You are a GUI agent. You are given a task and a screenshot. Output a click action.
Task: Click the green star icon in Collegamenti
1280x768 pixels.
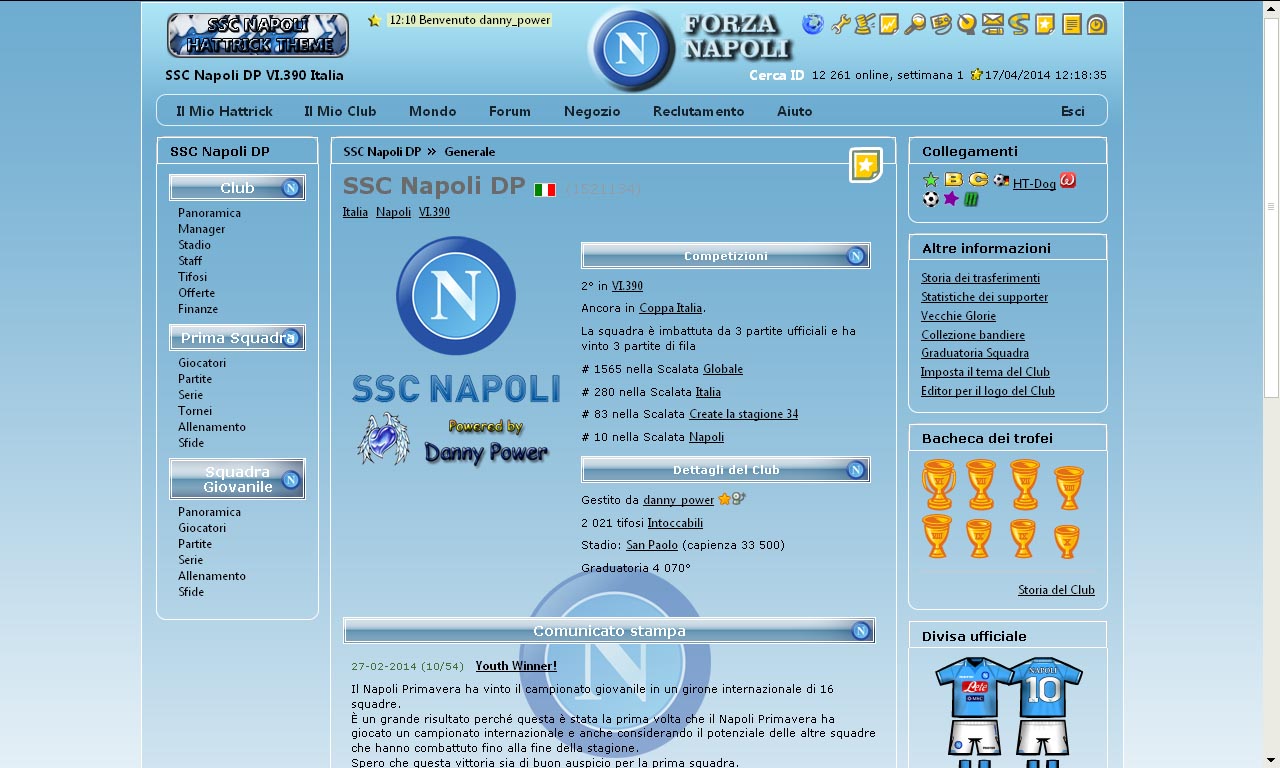[x=930, y=180]
